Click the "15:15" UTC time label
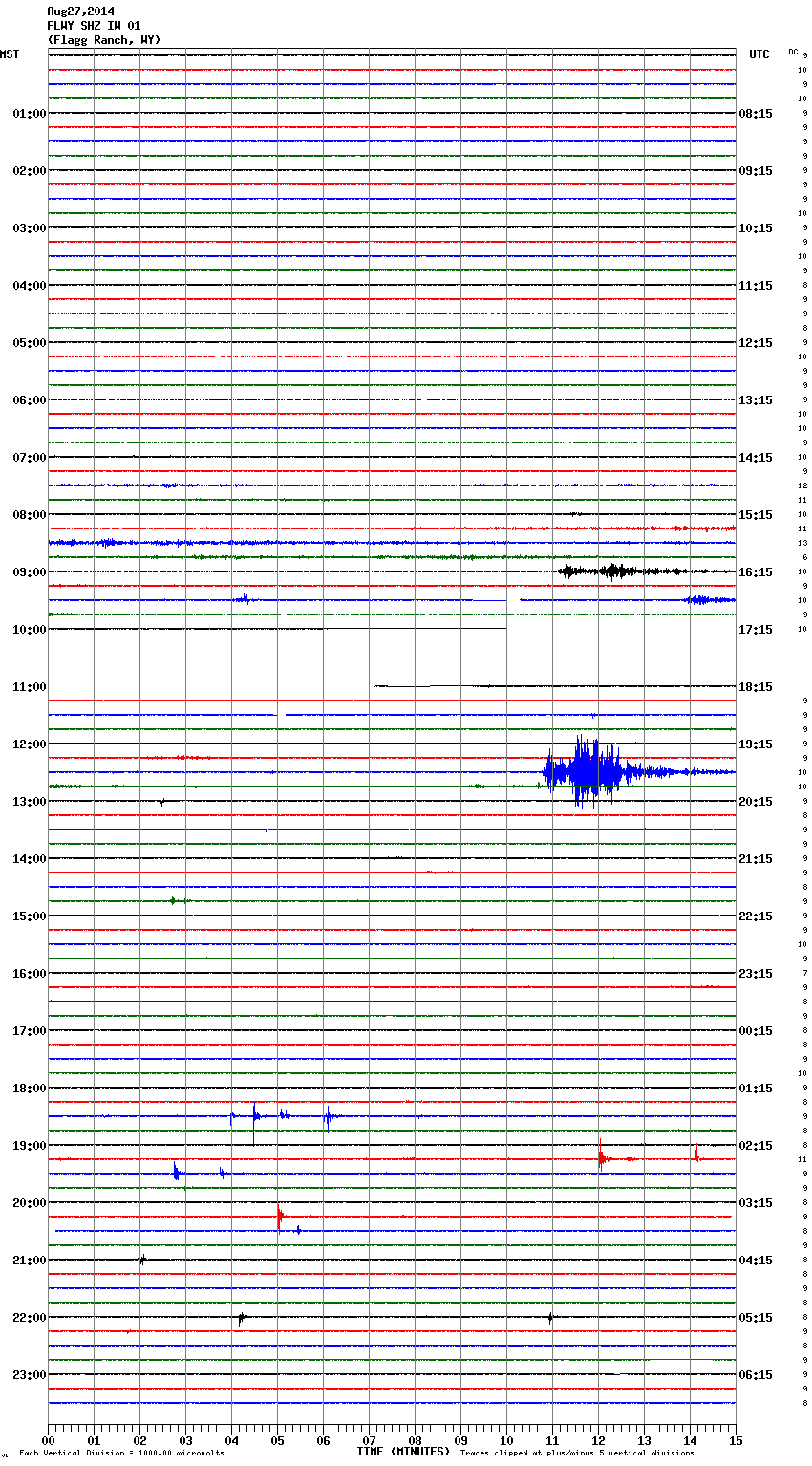 (756, 515)
